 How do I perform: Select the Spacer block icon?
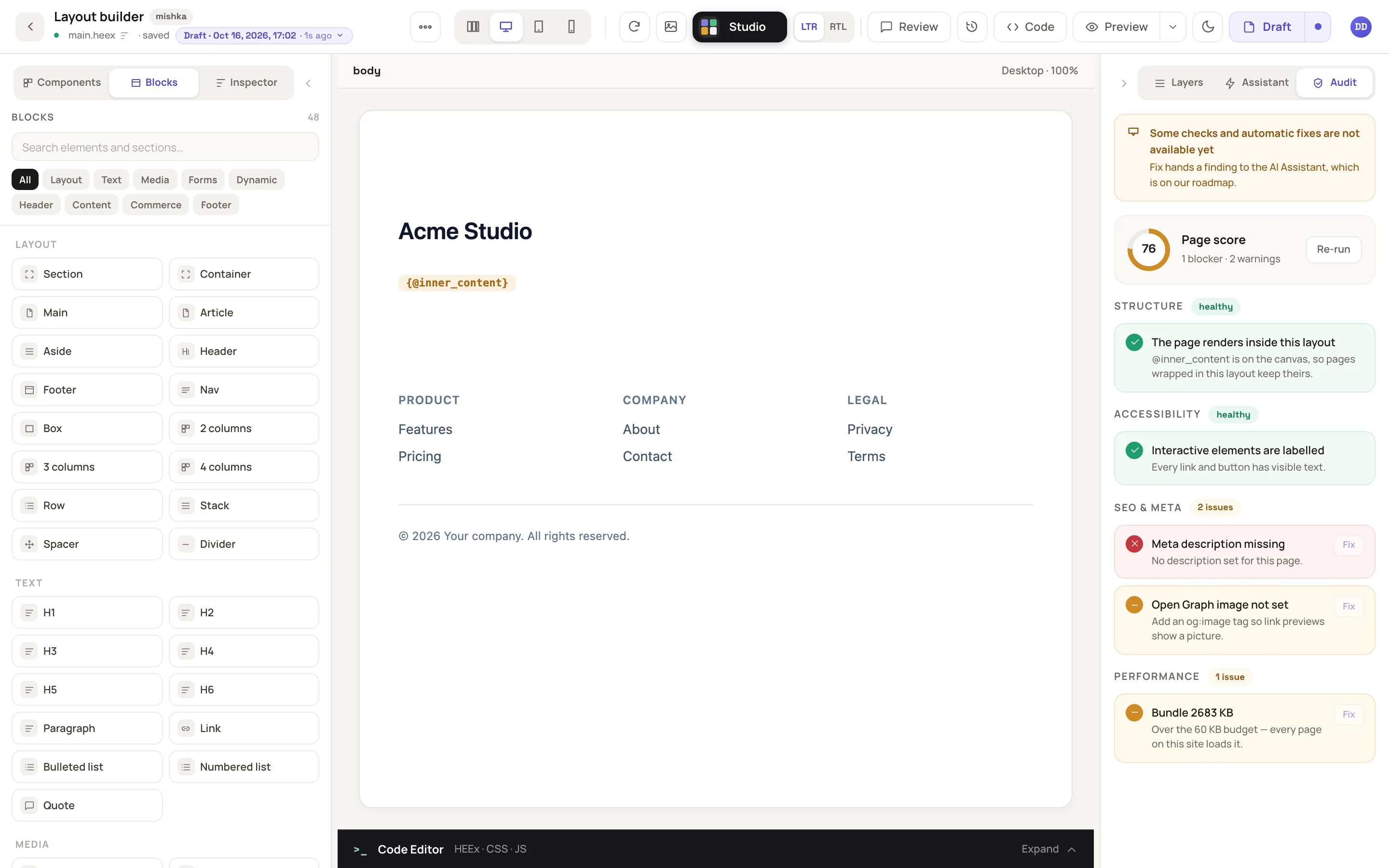pos(29,544)
